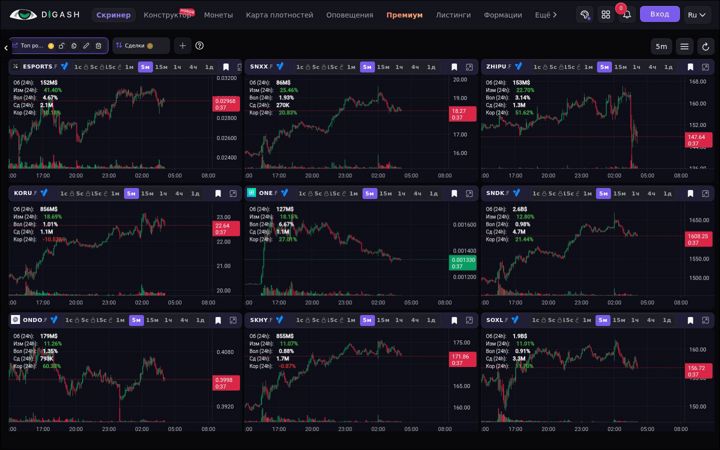720x450 pixels.
Task: Expand the ZHIPU chart to fullscreen
Action: [705, 67]
